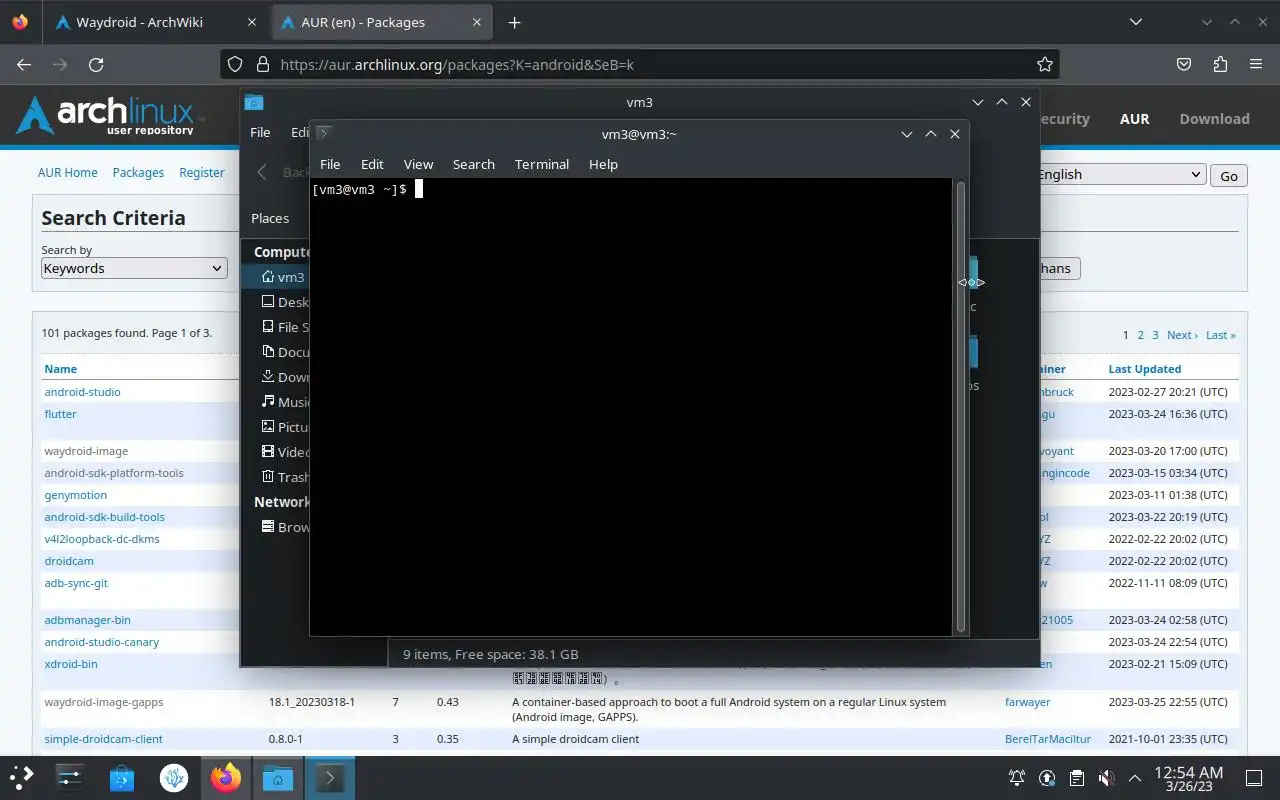Image resolution: width=1280 pixels, height=800 pixels.
Task: Go to results page 3
Action: tap(1155, 335)
